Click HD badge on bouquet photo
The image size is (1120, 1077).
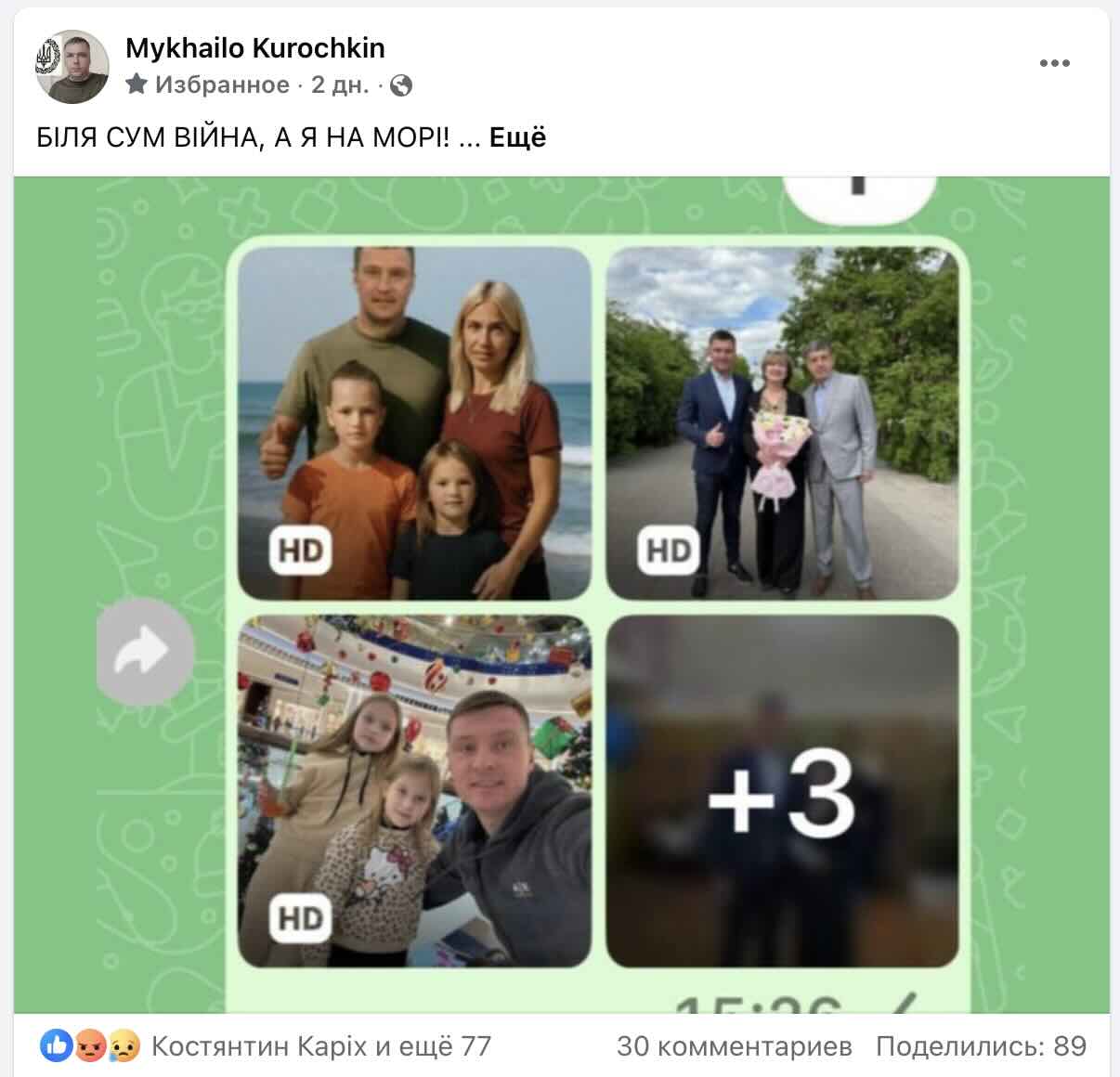pos(669,551)
